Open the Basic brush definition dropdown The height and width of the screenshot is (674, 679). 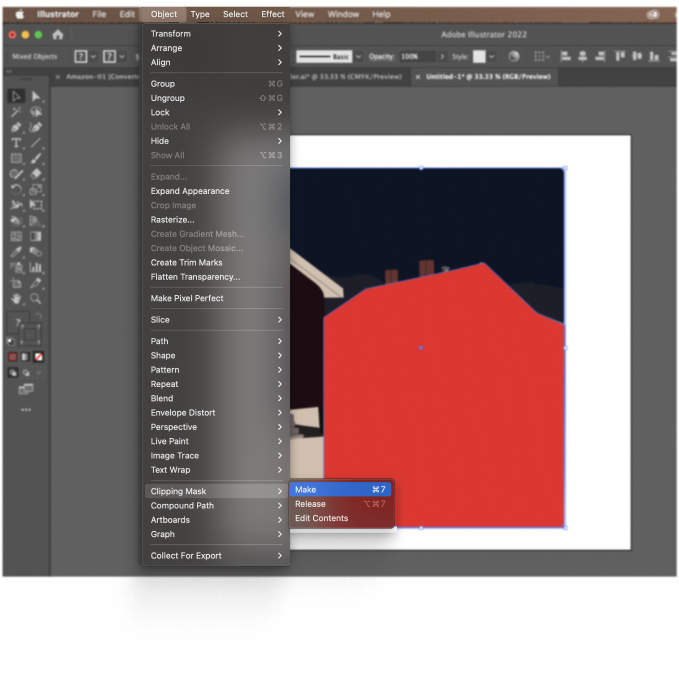tap(358, 57)
